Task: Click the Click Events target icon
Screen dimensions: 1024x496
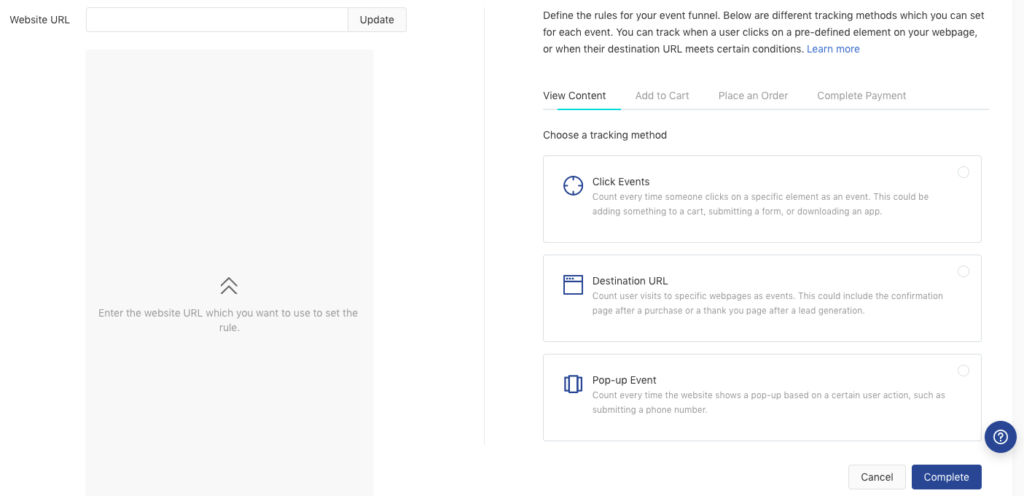Action: tap(573, 185)
